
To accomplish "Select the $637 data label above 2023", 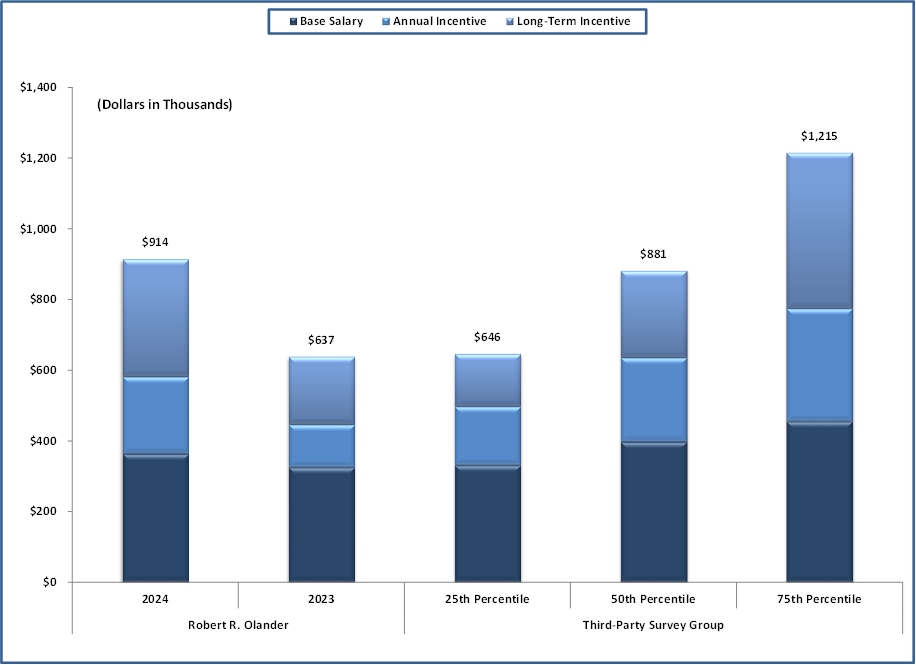I will 321,340.
